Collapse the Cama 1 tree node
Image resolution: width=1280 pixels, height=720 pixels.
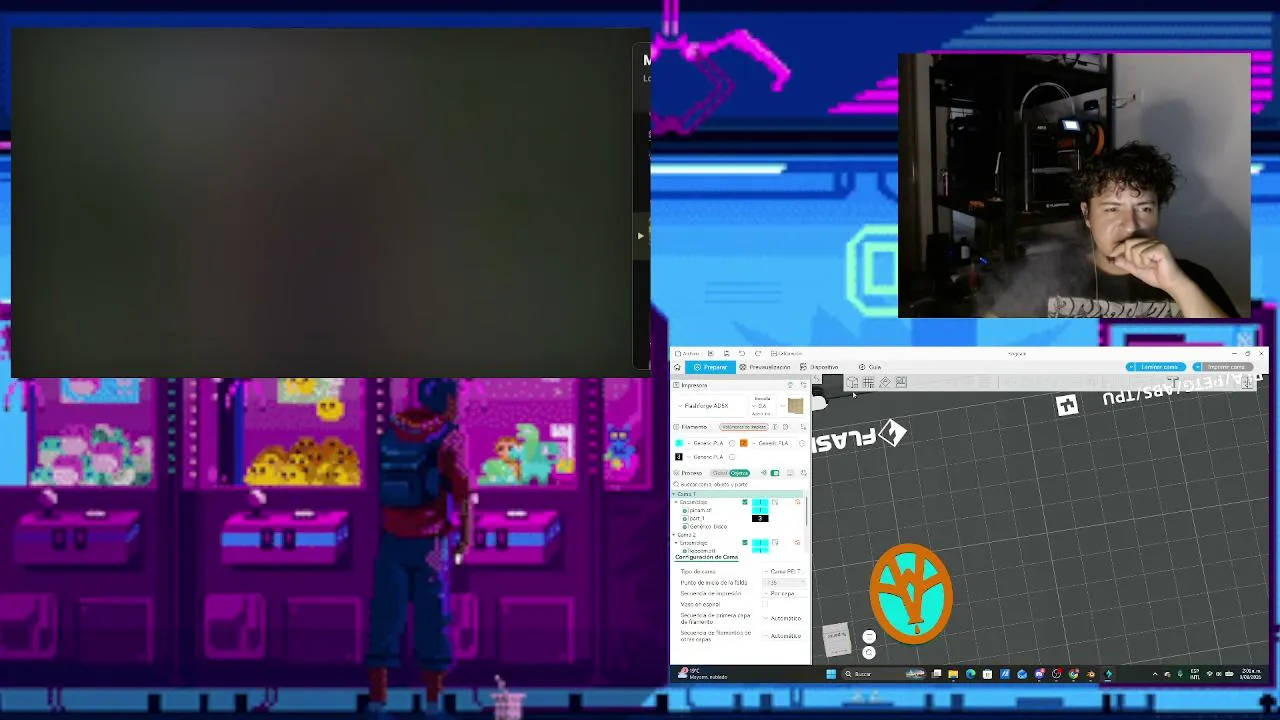pyautogui.click(x=676, y=495)
